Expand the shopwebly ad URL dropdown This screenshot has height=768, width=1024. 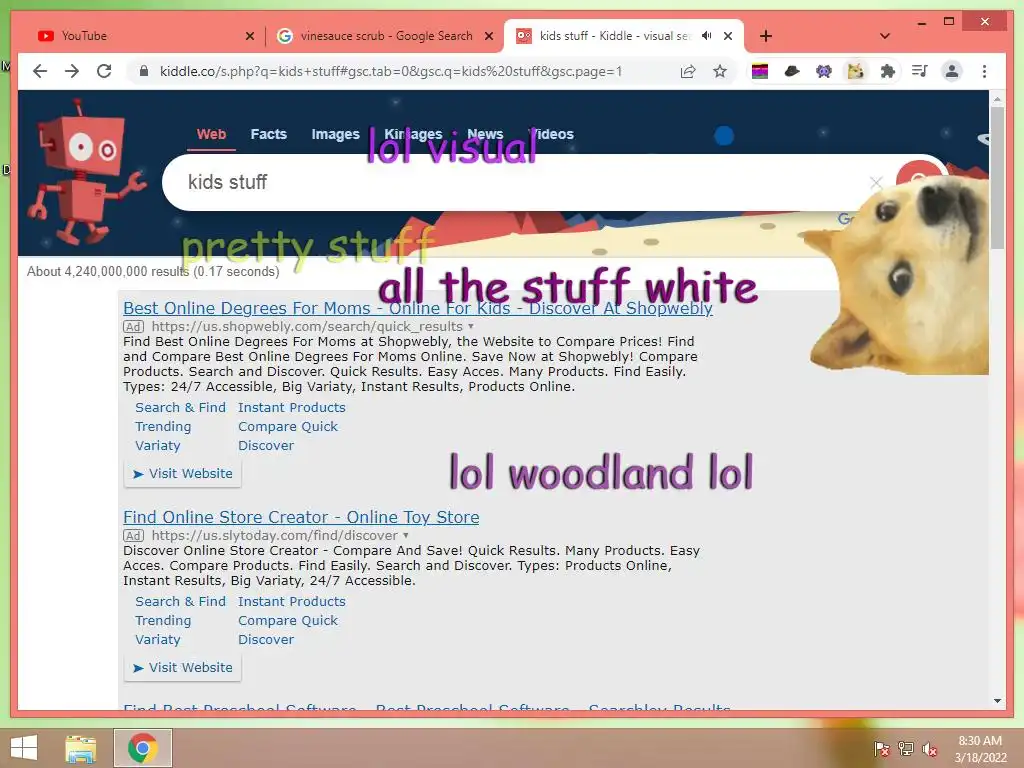[x=471, y=326]
